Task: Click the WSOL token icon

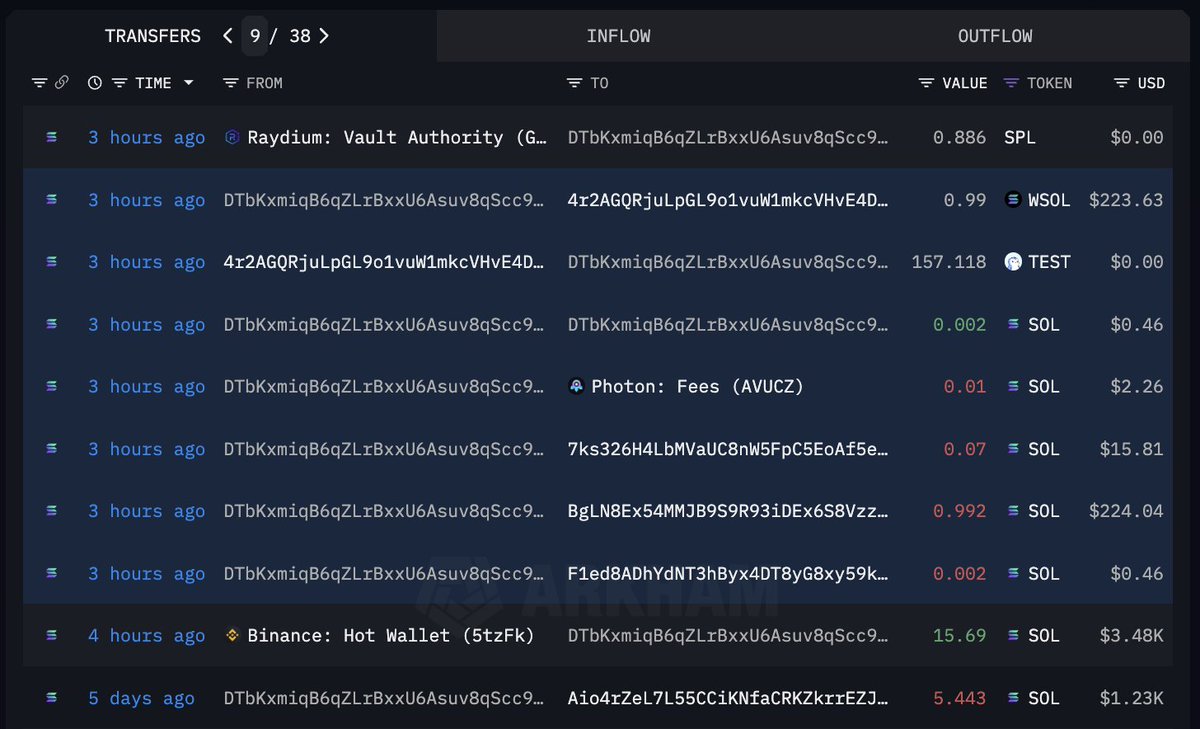Action: 1012,199
